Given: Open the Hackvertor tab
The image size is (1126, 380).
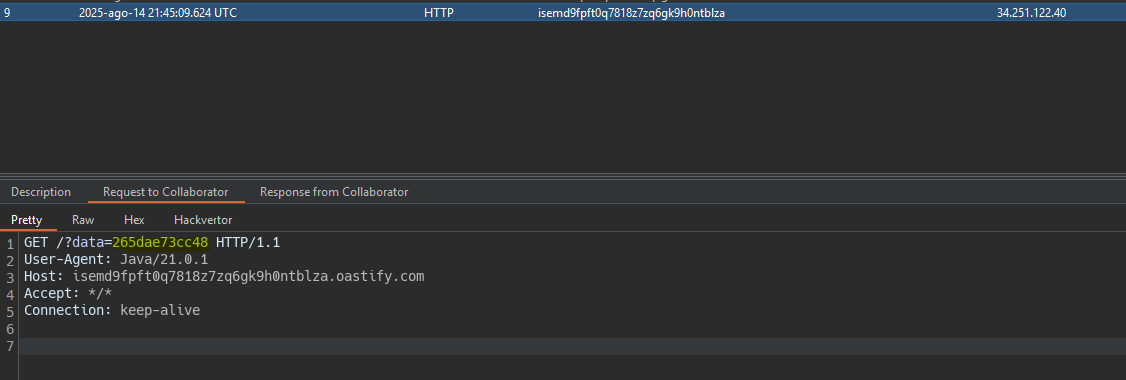Looking at the screenshot, I should point(203,220).
